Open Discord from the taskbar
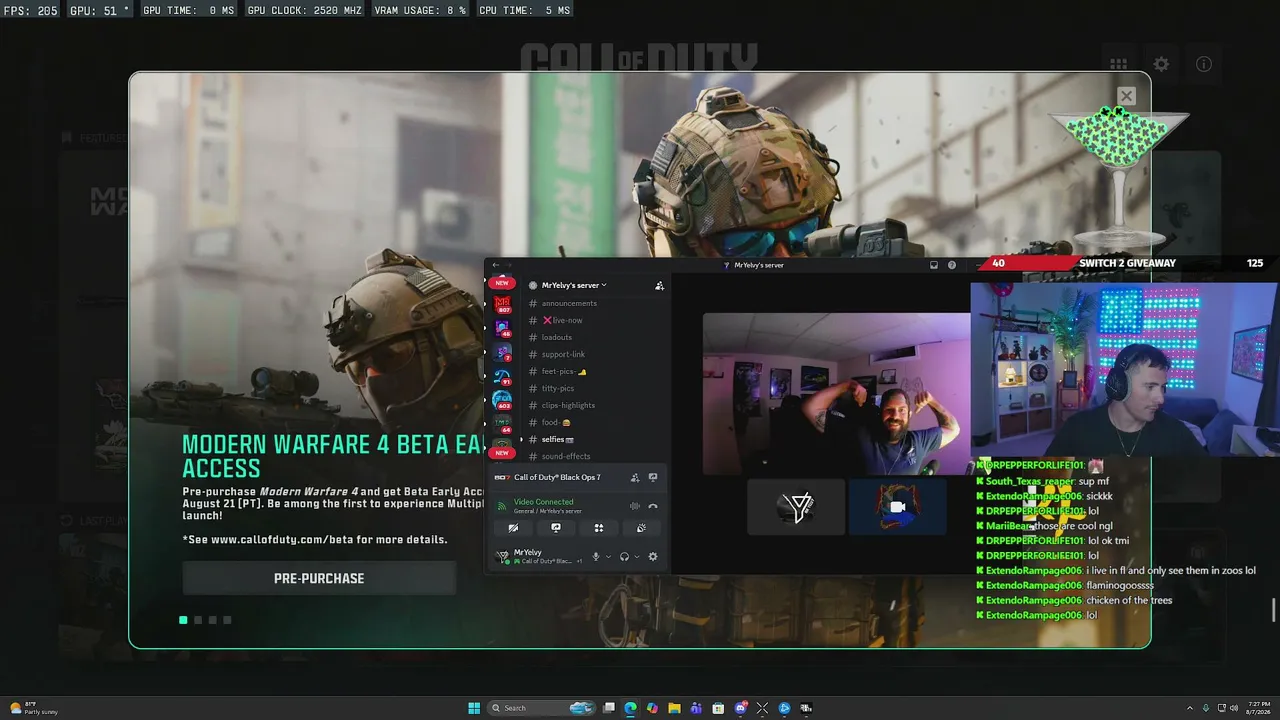The height and width of the screenshot is (720, 1280). tap(740, 708)
